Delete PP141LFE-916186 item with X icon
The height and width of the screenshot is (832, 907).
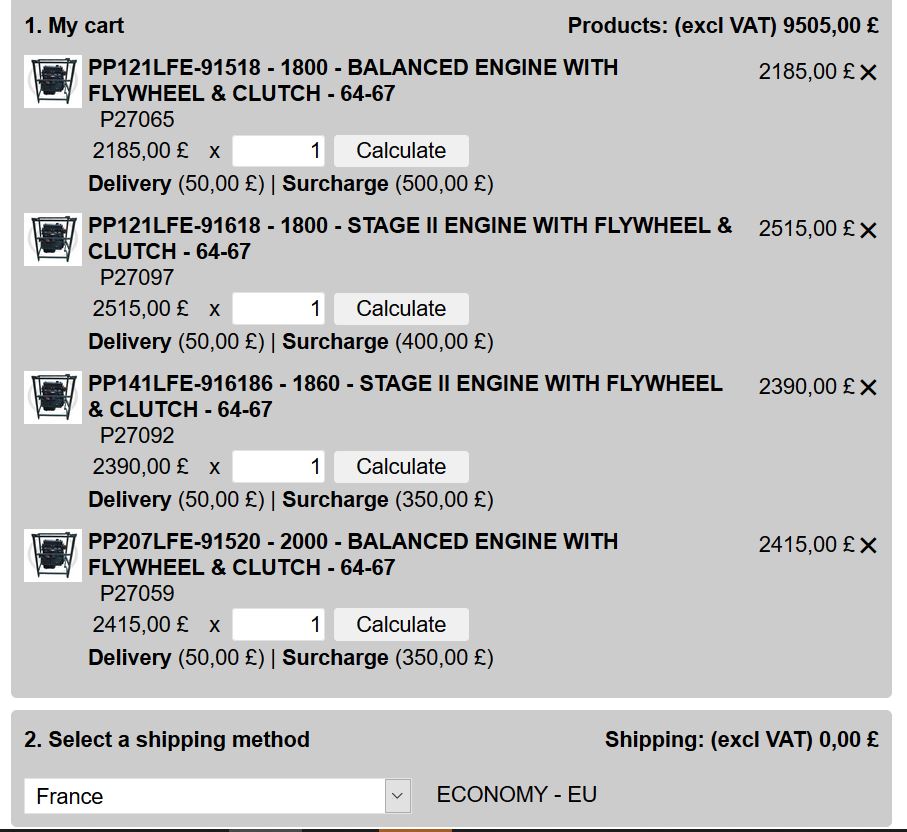[x=868, y=387]
